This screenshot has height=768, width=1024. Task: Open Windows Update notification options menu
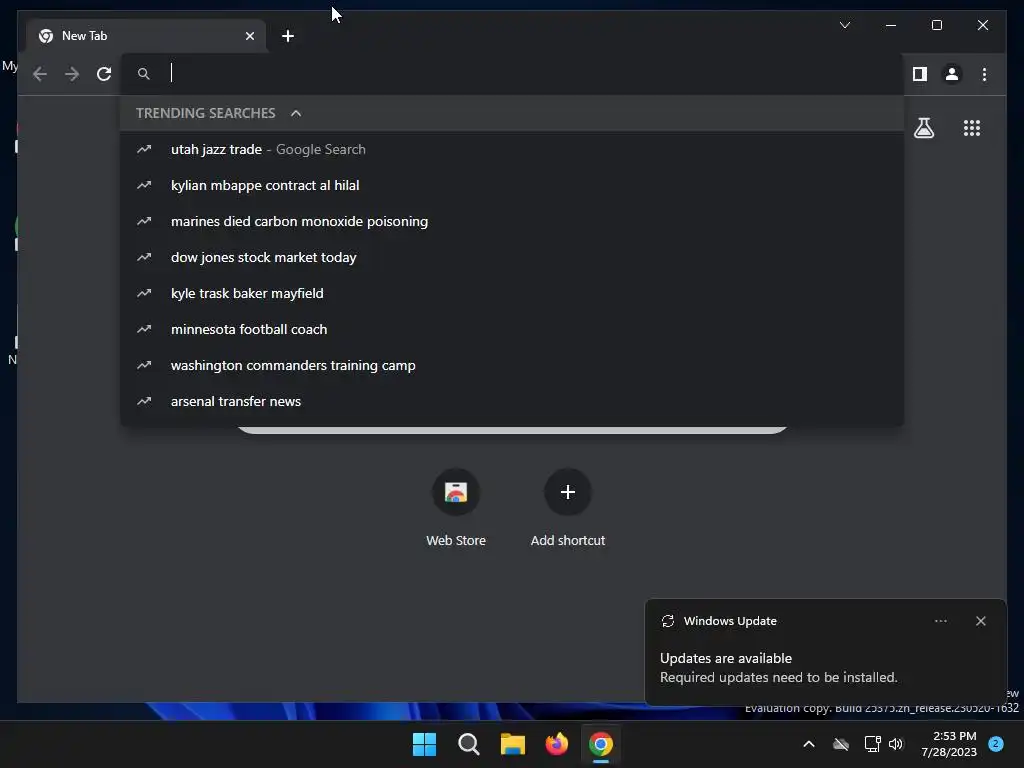[x=940, y=621]
